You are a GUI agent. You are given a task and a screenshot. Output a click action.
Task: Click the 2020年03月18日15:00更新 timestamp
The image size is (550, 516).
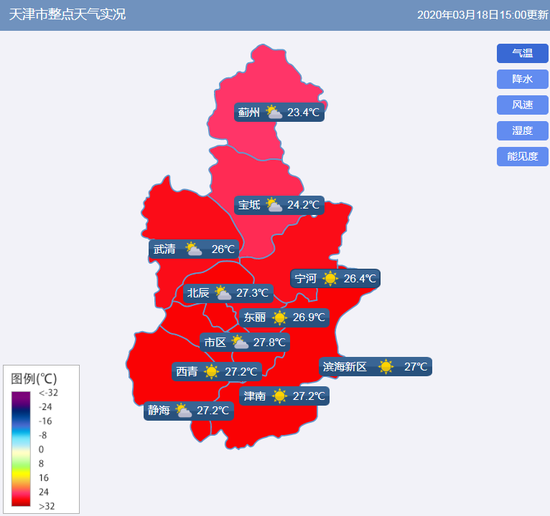[x=482, y=15]
